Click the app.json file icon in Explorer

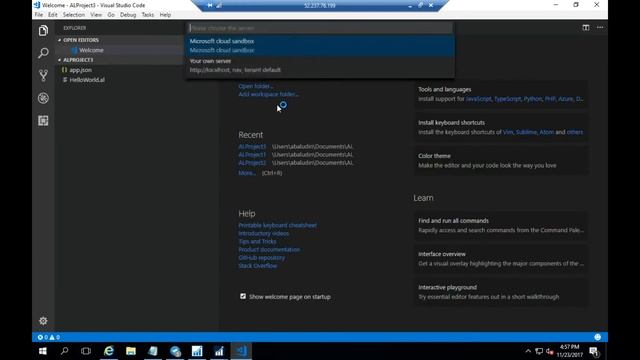(x=64, y=70)
